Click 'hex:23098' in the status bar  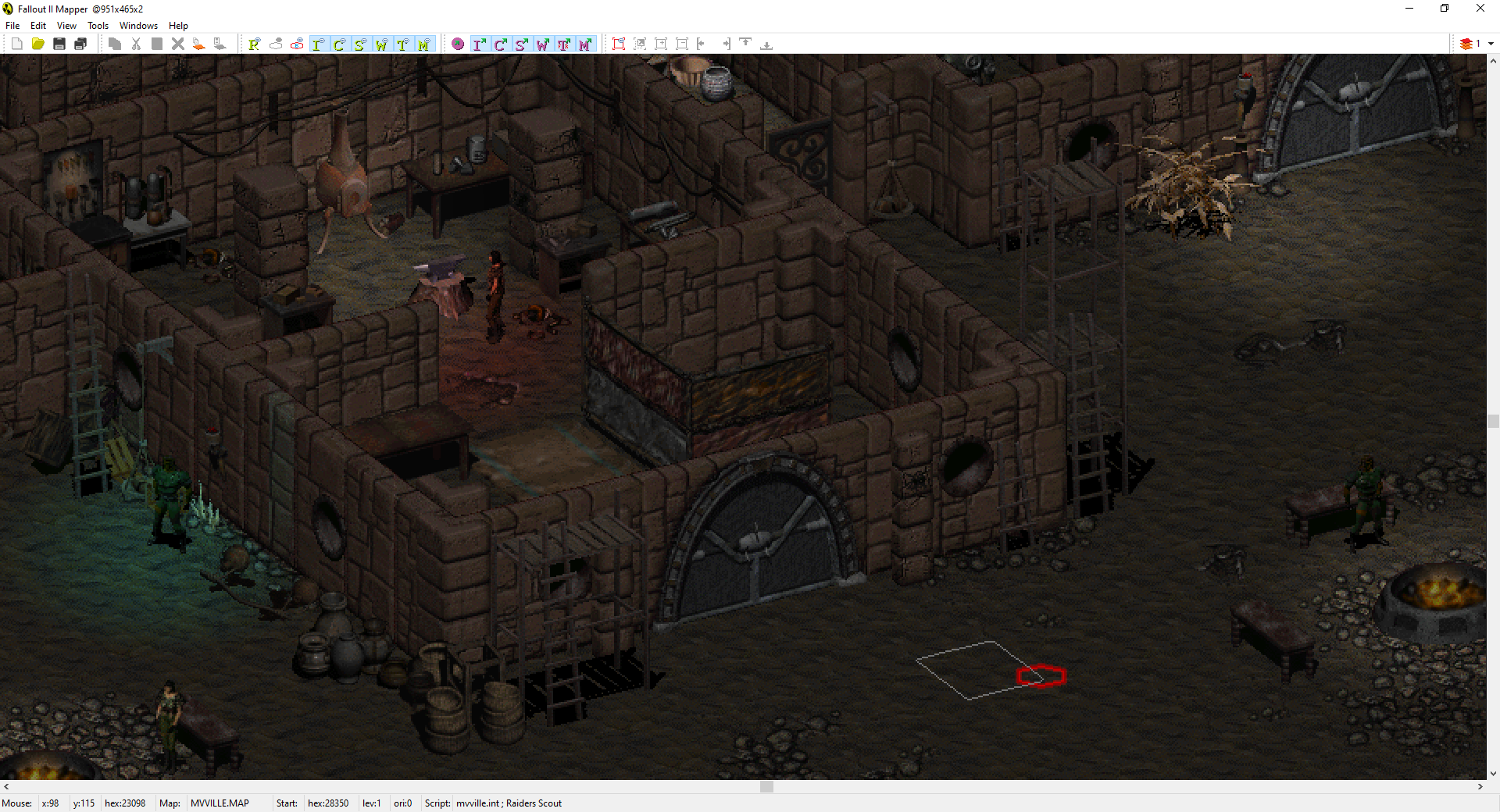125,803
